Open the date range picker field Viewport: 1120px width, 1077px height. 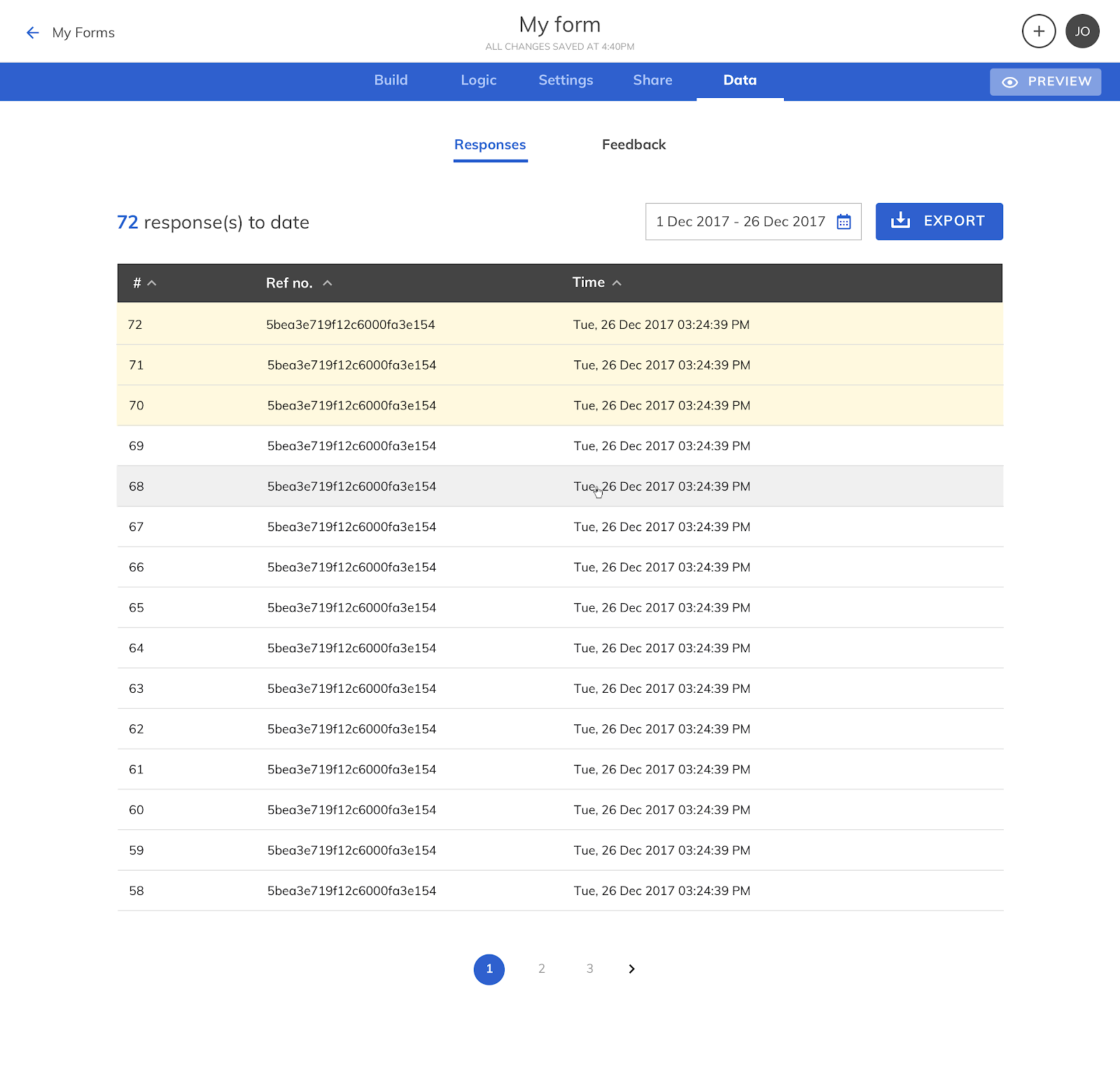(753, 222)
